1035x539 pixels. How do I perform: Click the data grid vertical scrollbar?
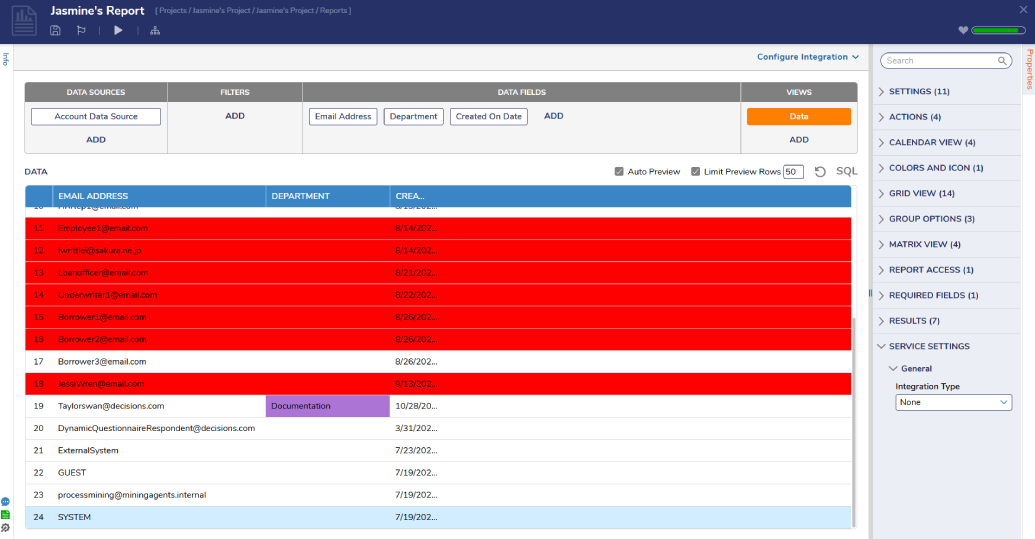(854, 422)
